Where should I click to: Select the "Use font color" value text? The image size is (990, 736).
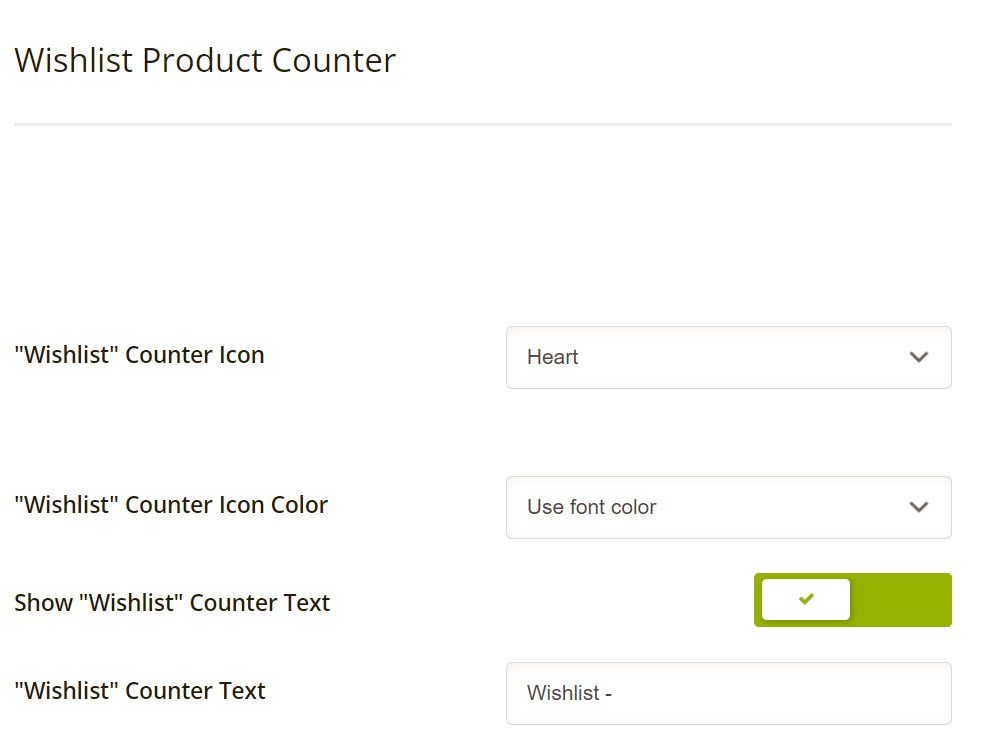[x=592, y=507]
